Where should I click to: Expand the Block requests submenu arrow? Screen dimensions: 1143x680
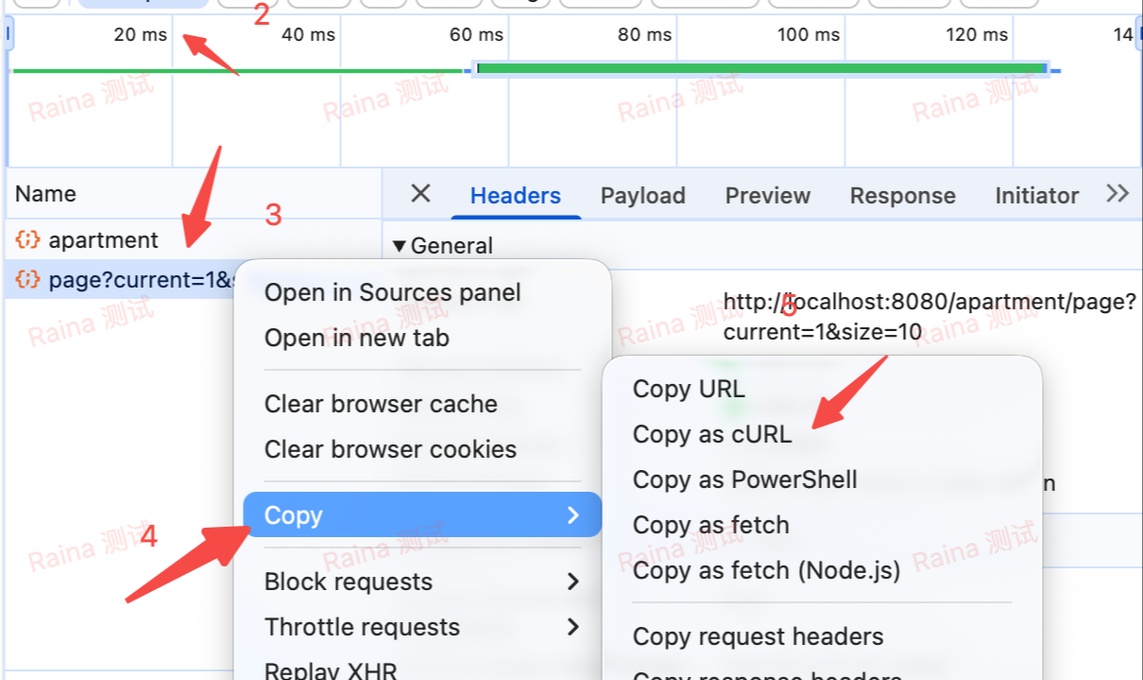[573, 582]
